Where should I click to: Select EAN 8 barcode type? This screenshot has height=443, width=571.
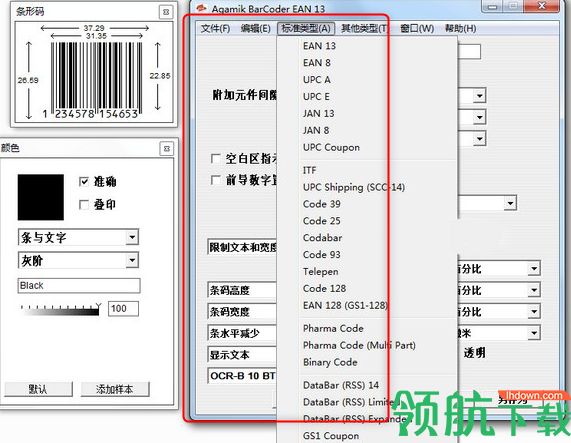coord(316,63)
